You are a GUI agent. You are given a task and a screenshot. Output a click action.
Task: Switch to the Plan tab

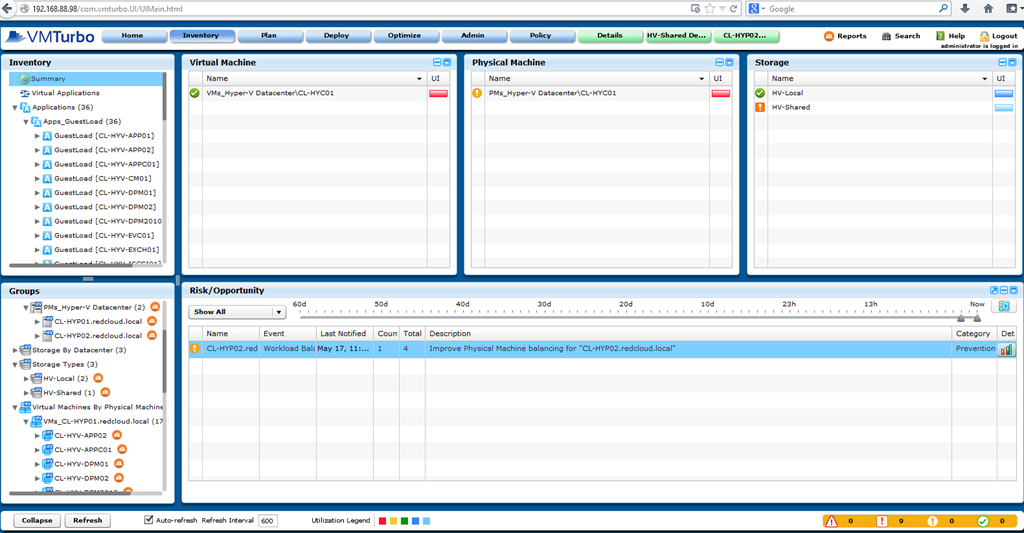tap(269, 36)
